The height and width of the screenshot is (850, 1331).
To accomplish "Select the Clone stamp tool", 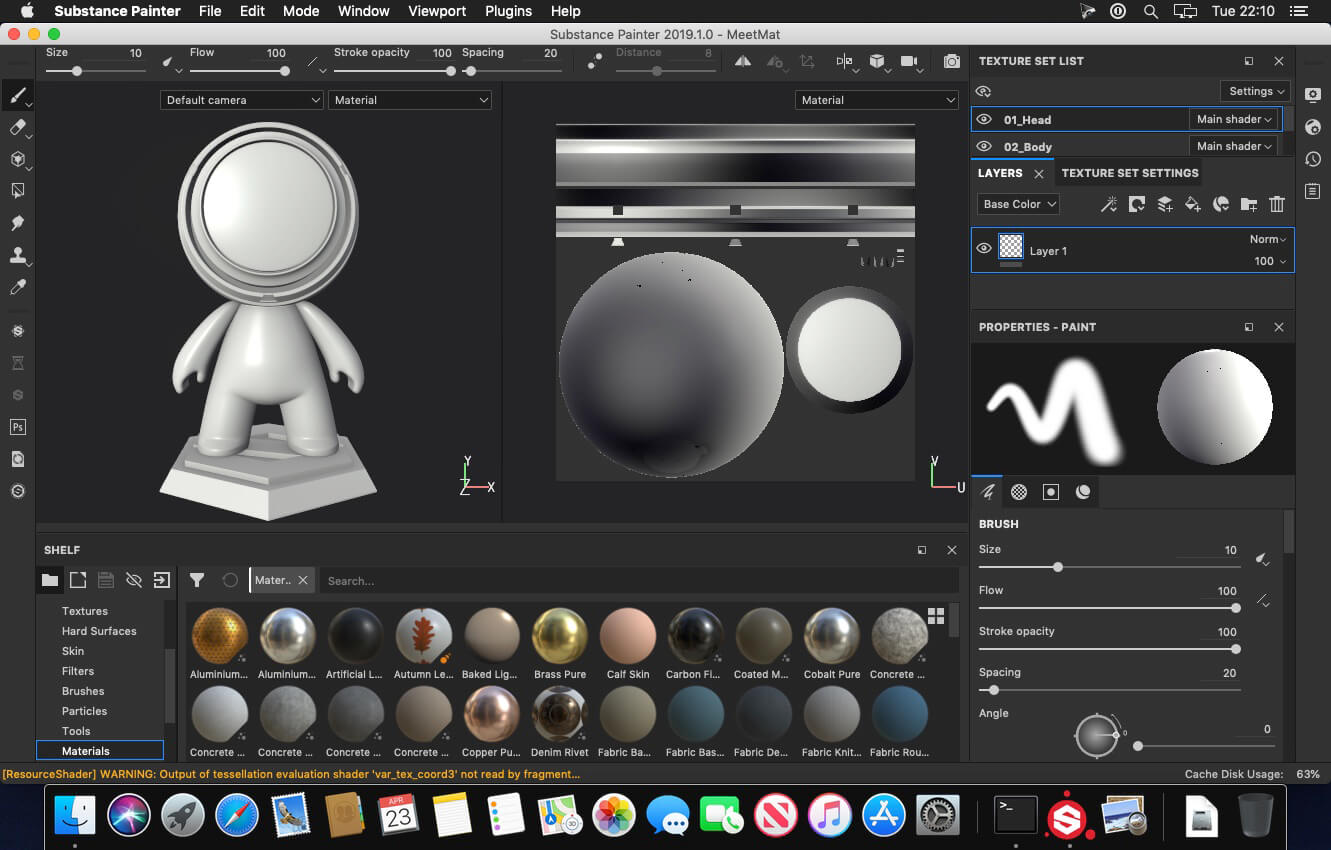I will (x=17, y=255).
